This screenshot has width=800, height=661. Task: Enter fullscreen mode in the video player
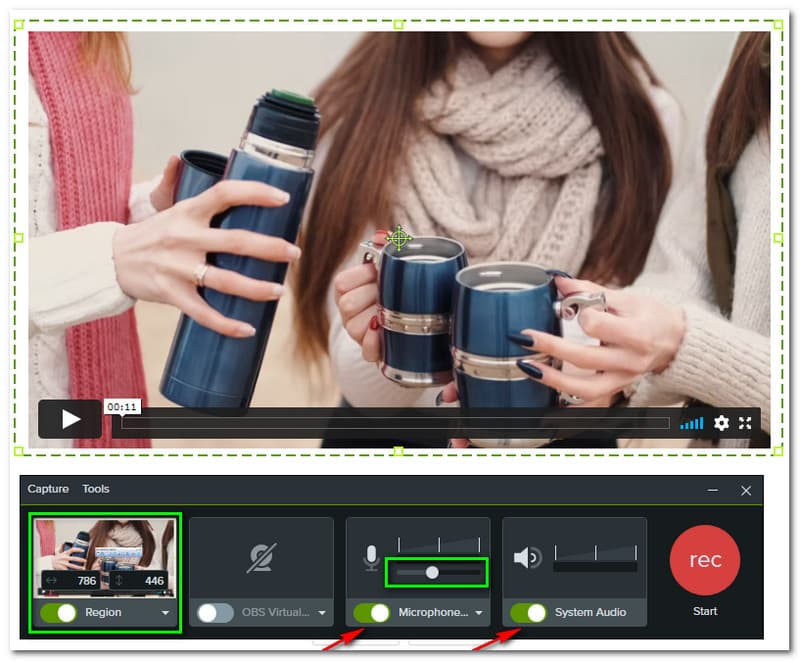(745, 423)
